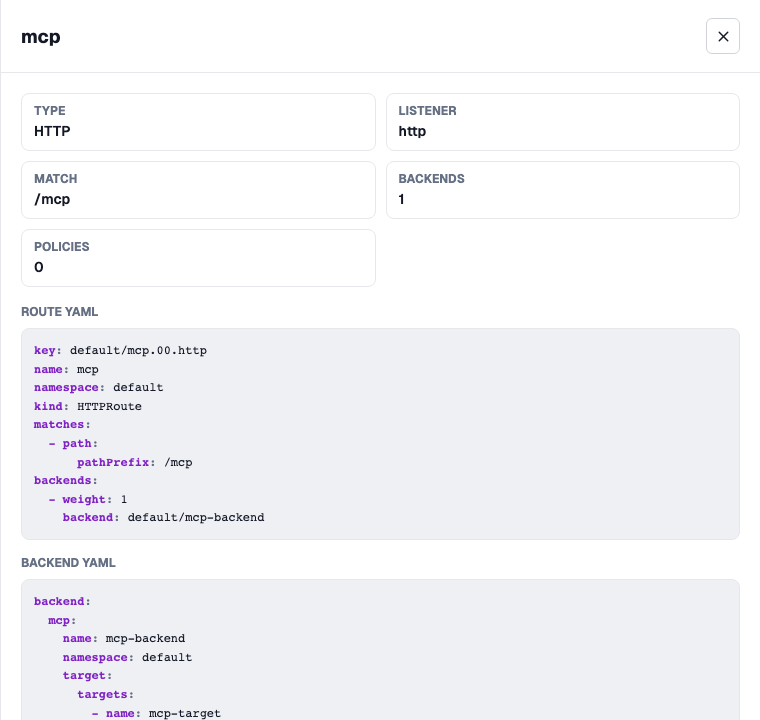Click the 'name: mcp-backend' line

pos(124,639)
